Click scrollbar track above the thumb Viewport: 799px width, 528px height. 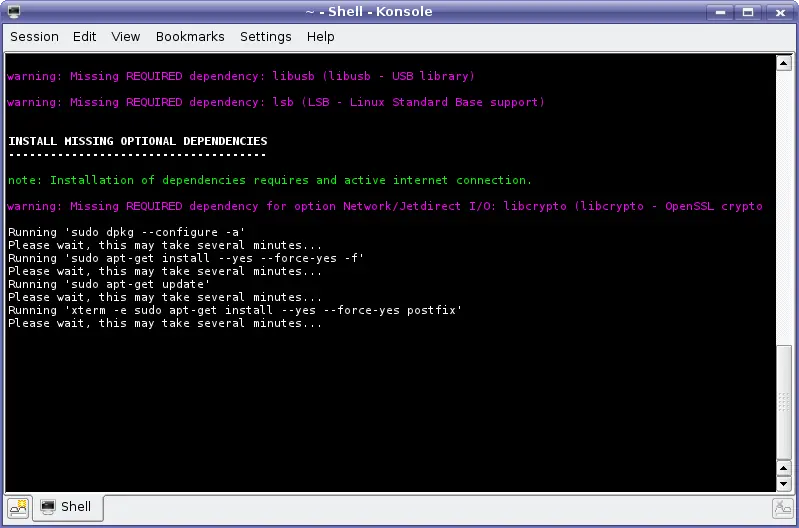(784, 206)
